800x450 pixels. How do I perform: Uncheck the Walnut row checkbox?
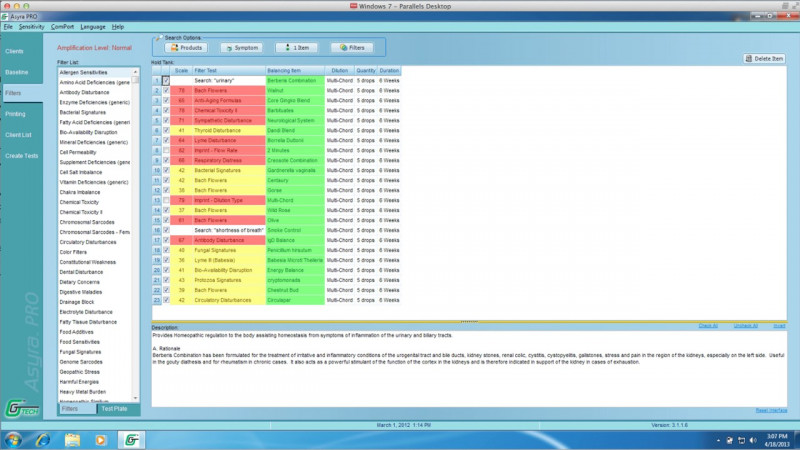tap(166, 90)
